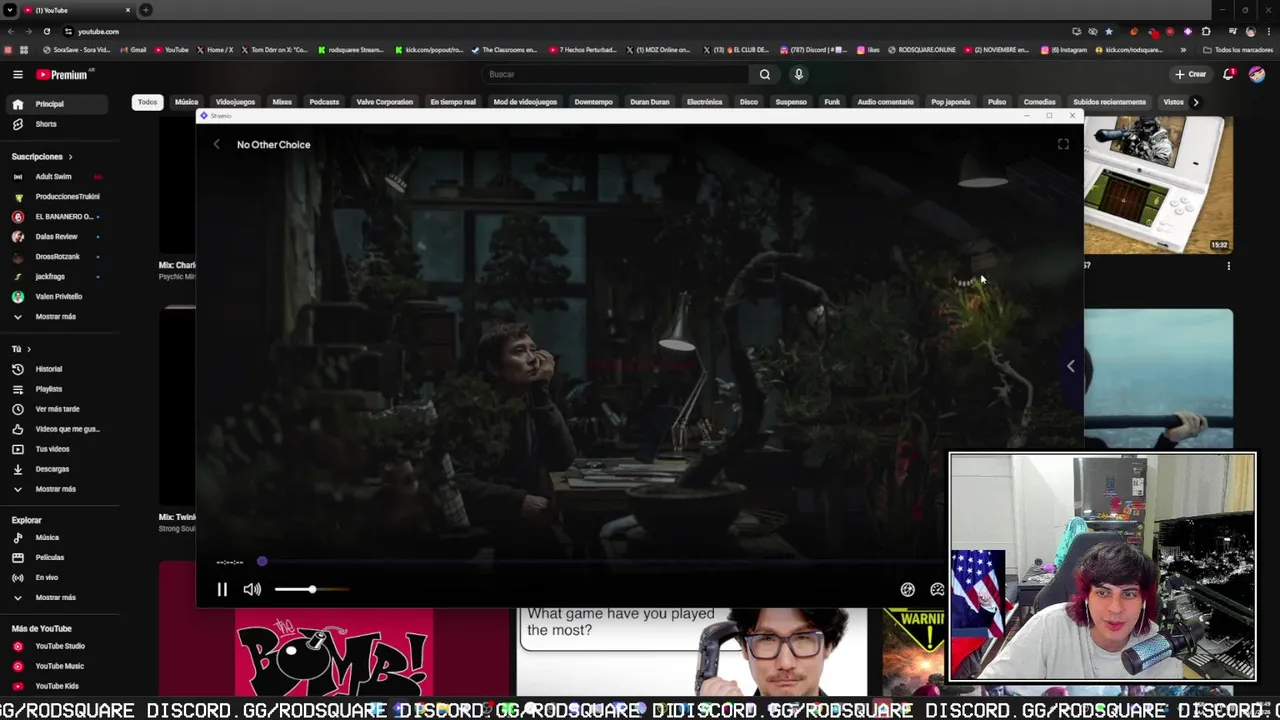Viewport: 1280px width, 720px height.
Task: Select the Videojuegos filter chip
Action: coord(235,102)
